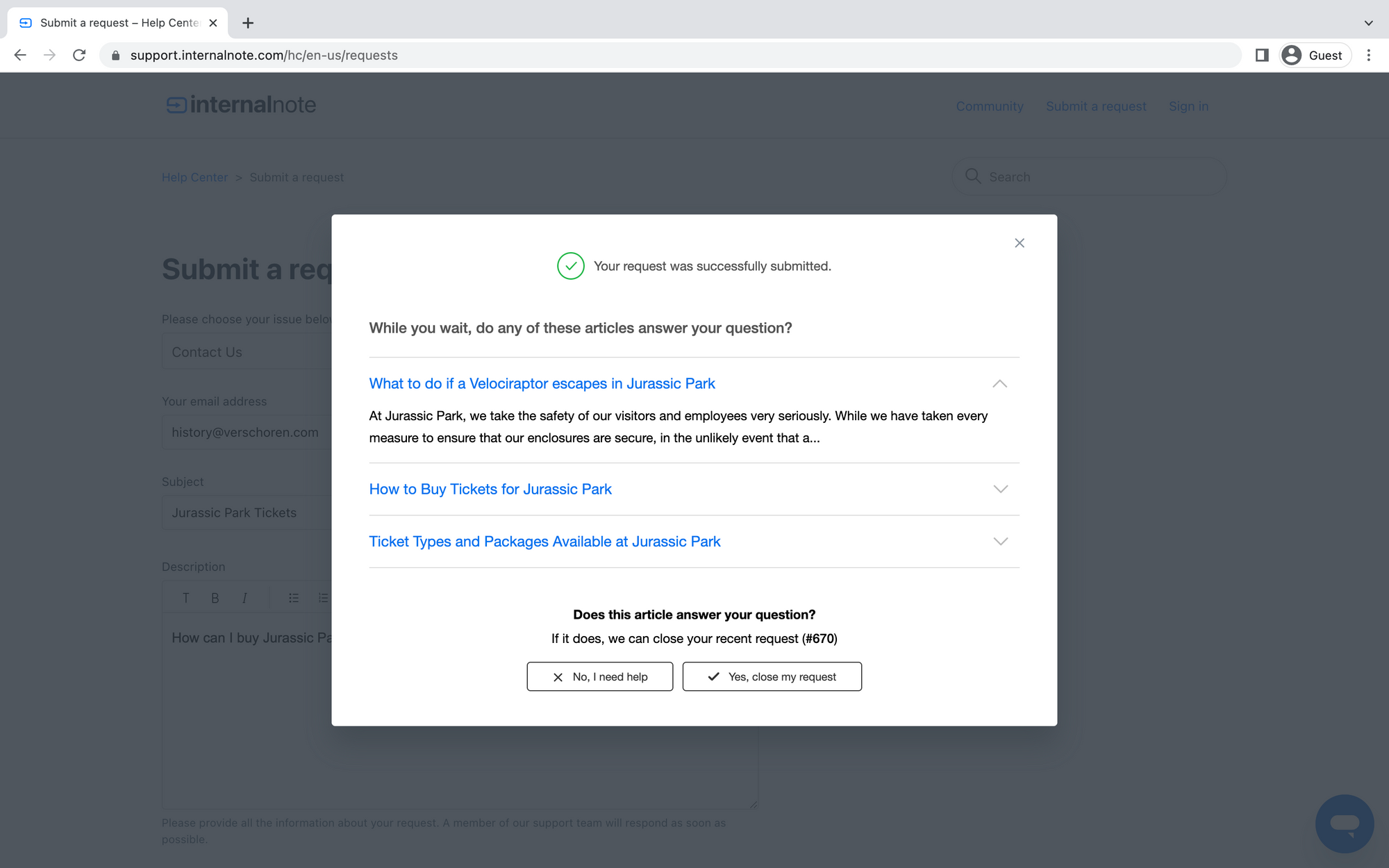This screenshot has height=868, width=1389.
Task: Collapse the Velociraptor escapes article chevron
Action: click(x=999, y=384)
